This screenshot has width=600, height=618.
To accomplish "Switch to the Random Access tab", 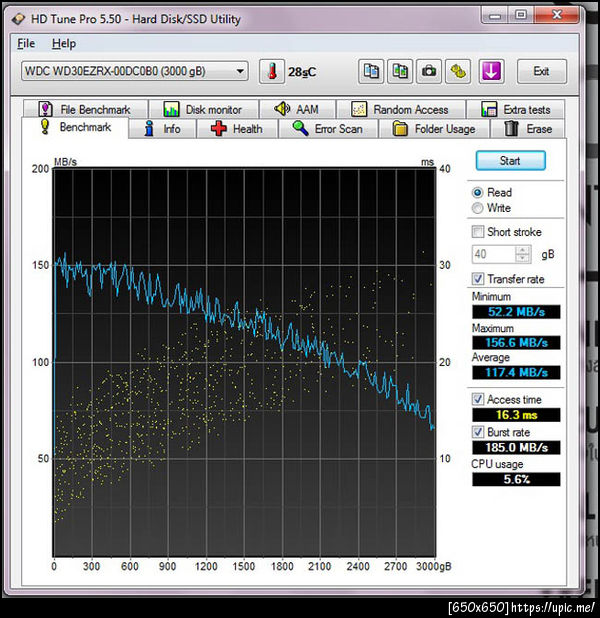I will tap(401, 109).
